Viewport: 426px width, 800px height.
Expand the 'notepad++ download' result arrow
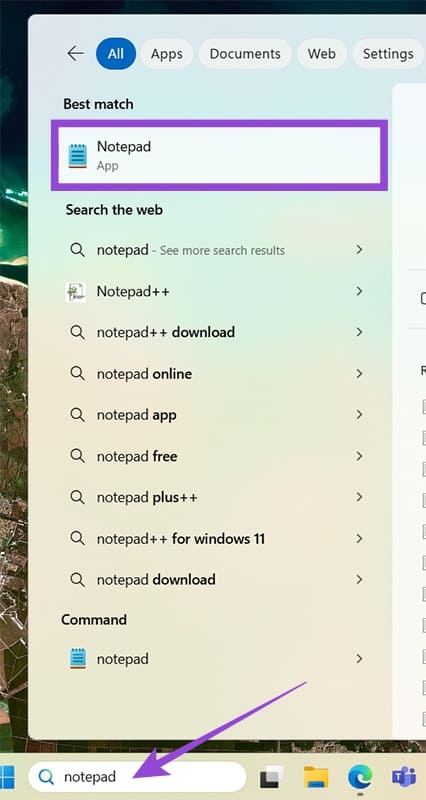pos(359,332)
